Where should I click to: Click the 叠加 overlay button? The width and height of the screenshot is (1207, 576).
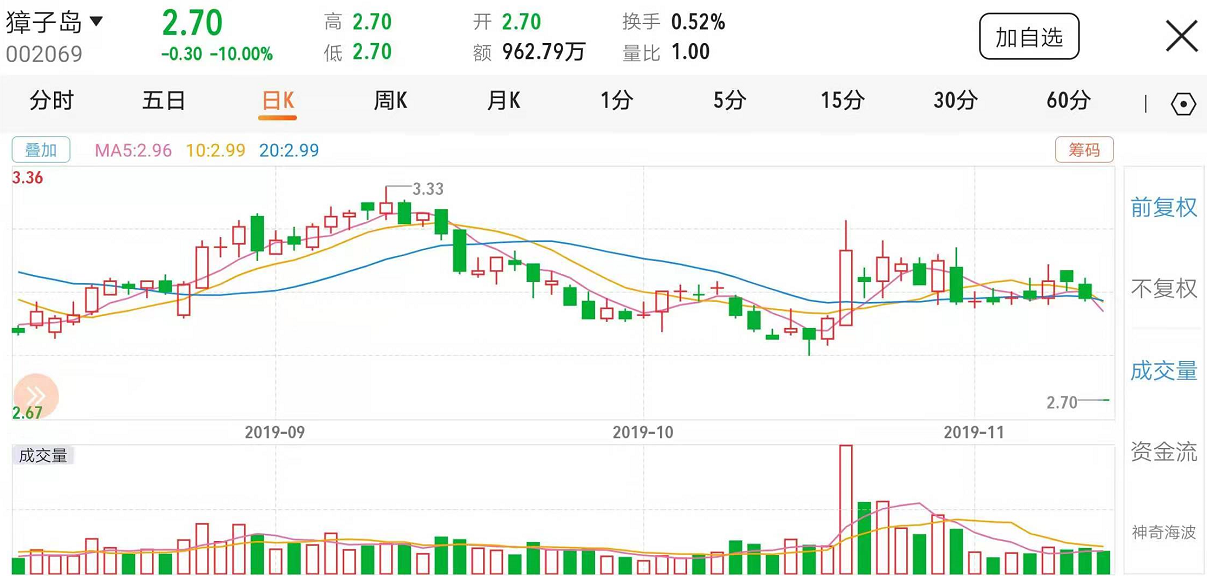41,150
